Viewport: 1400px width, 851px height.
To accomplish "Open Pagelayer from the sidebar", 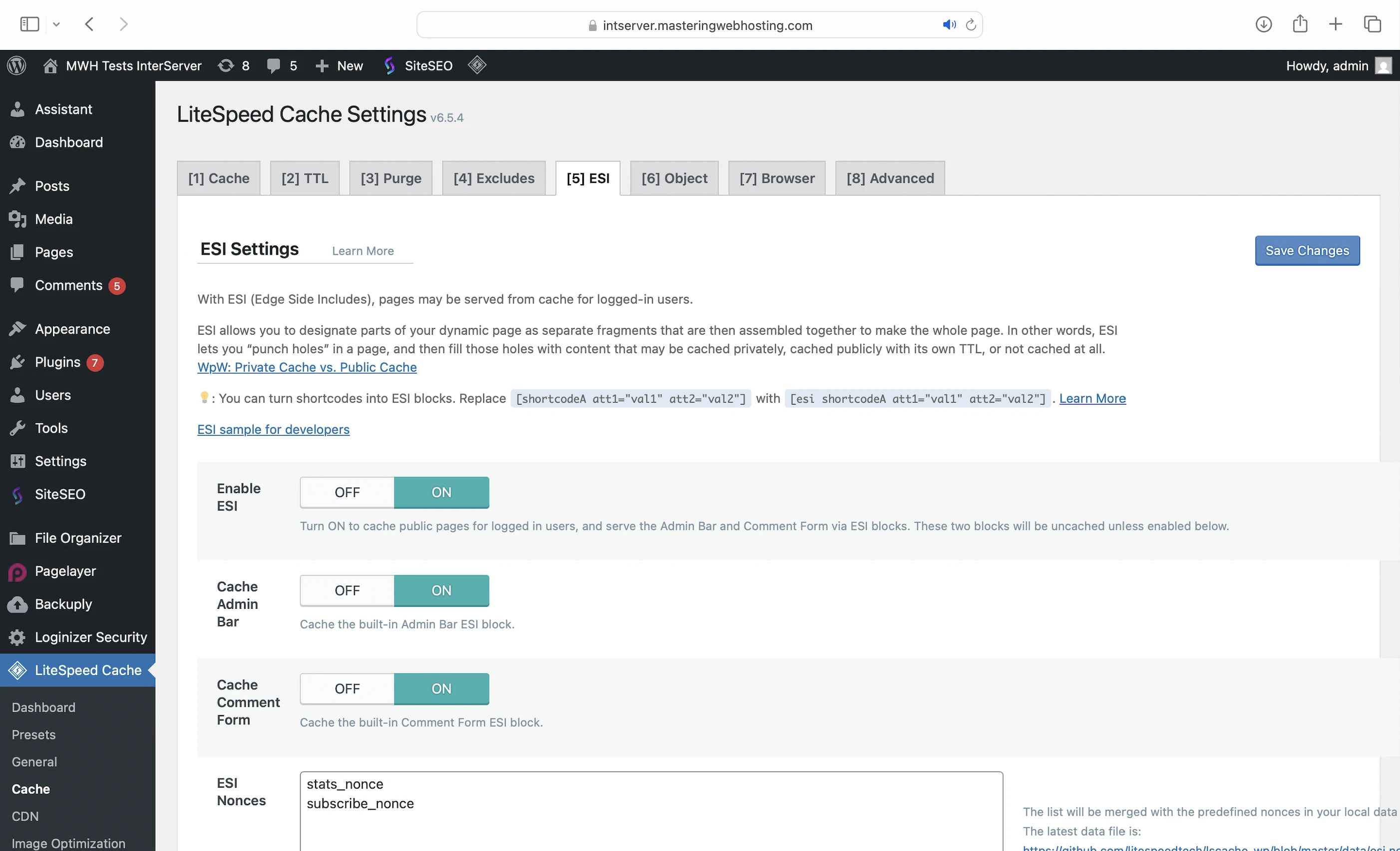I will (65, 571).
